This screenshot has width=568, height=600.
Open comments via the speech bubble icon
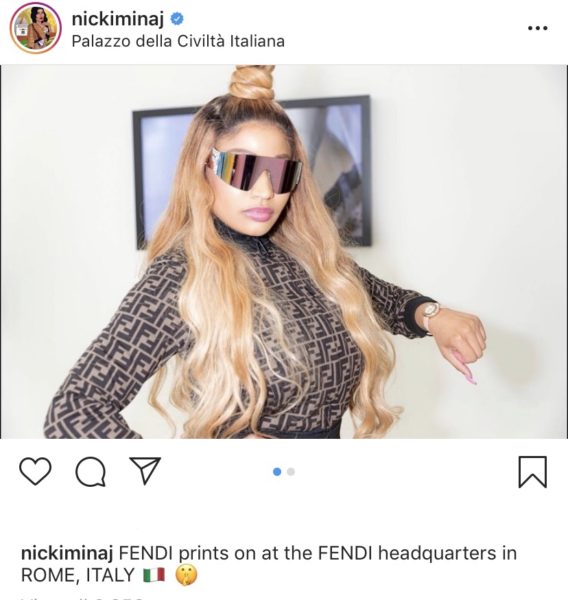(91, 471)
